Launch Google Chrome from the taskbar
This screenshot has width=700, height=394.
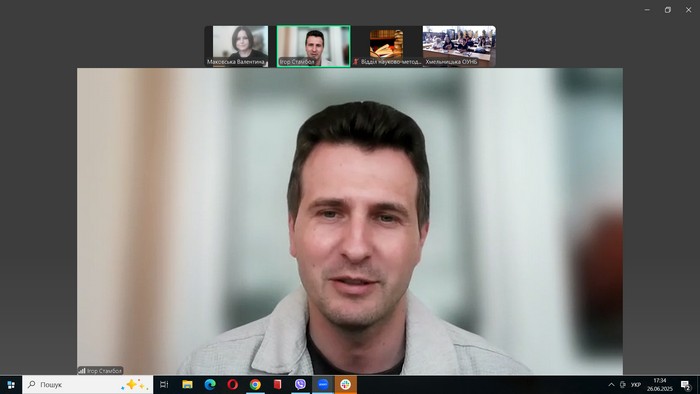[255, 385]
